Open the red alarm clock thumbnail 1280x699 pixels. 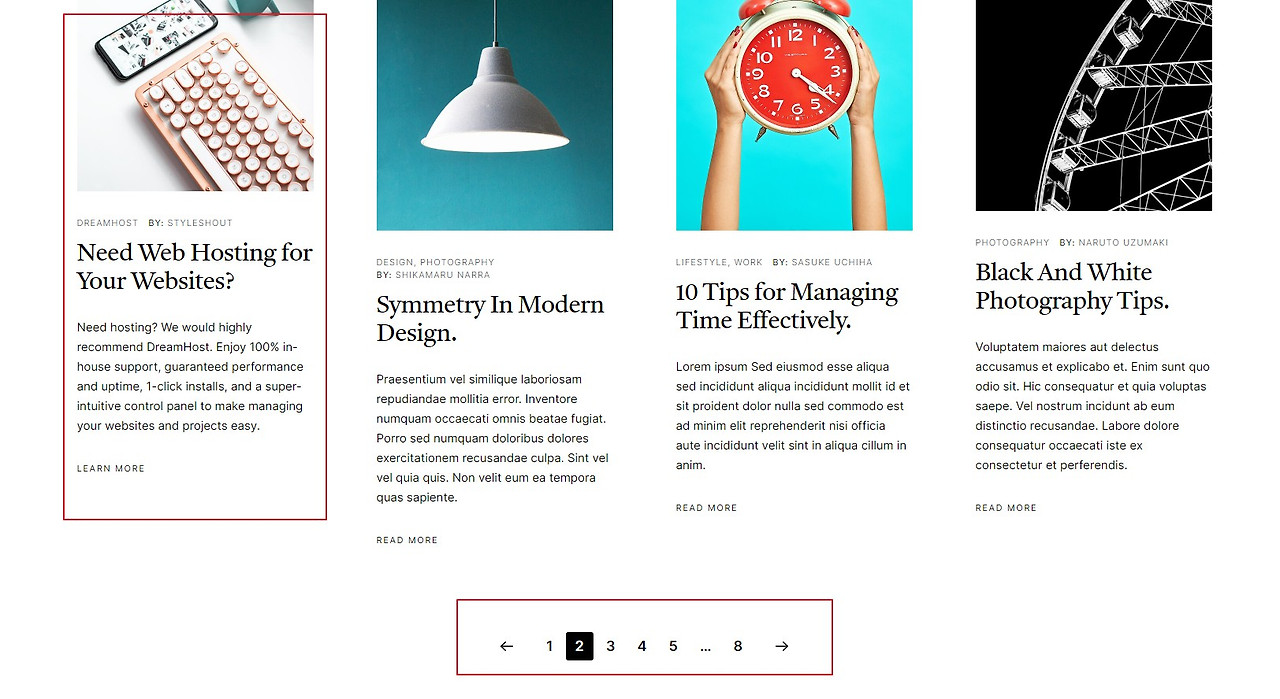tap(794, 115)
